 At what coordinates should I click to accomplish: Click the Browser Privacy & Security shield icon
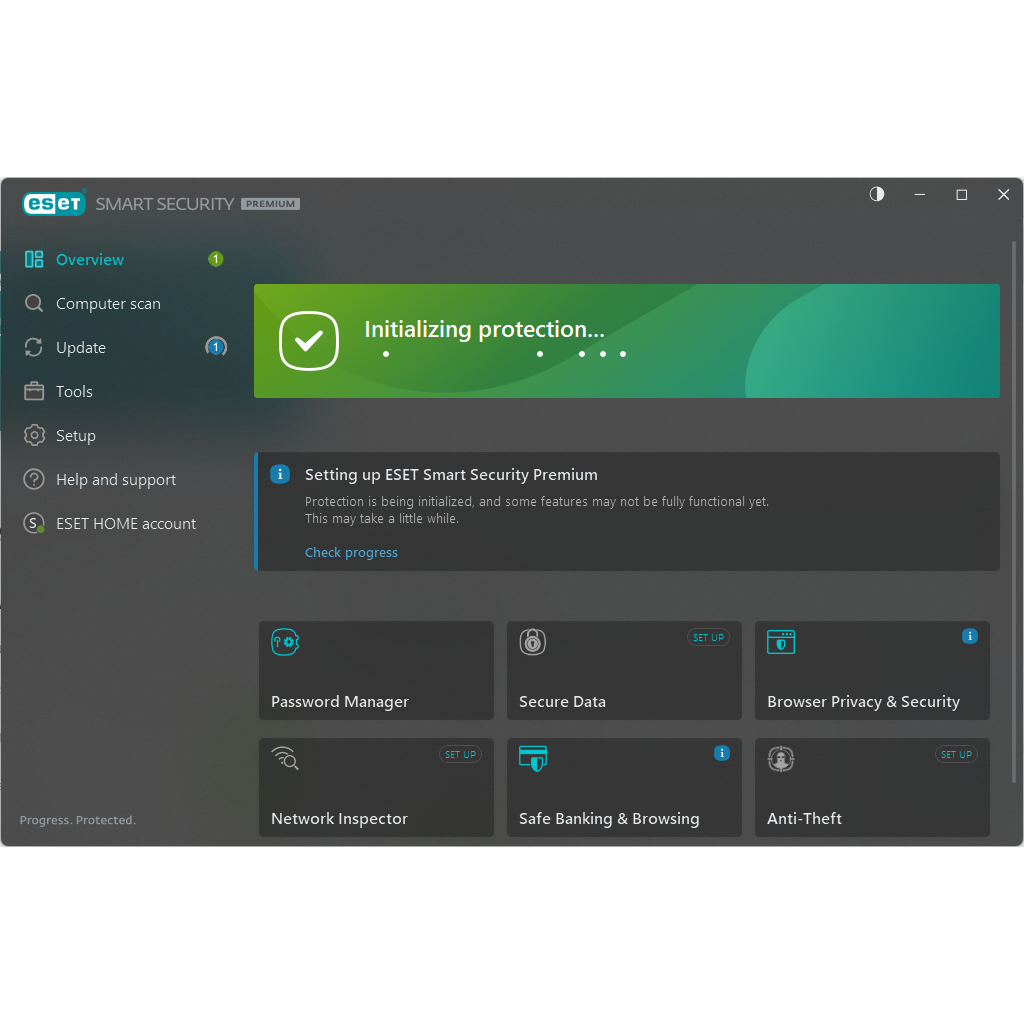coord(781,642)
